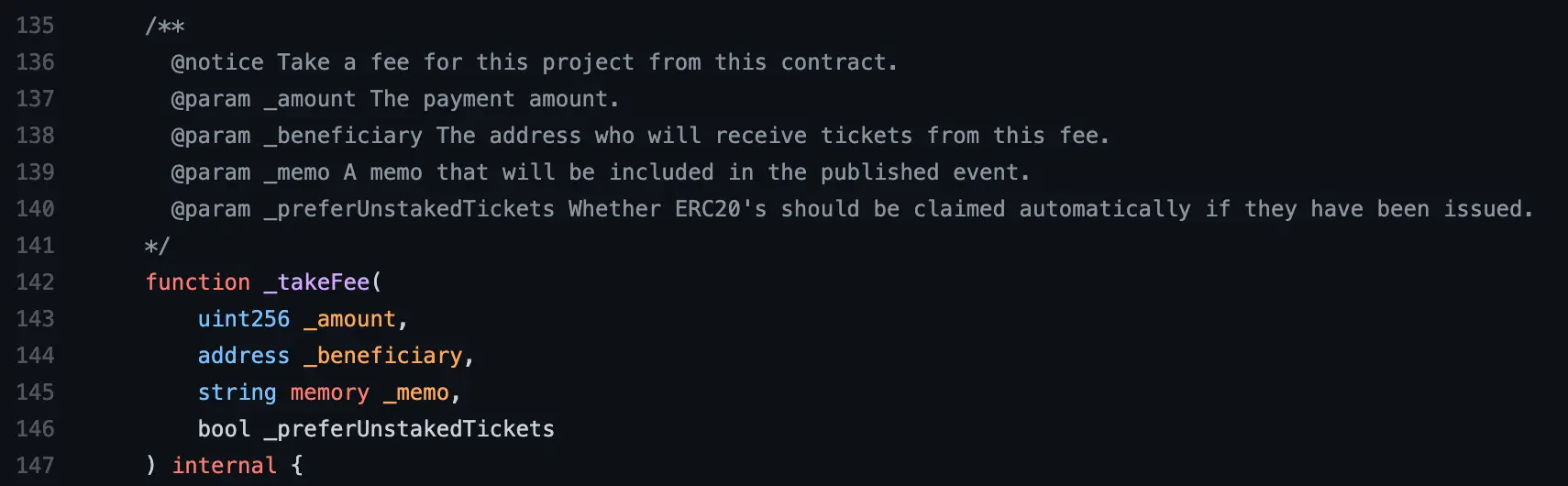Click the _amount parameter on the uint256 line
The image size is (1568, 486).
pyautogui.click(x=349, y=319)
